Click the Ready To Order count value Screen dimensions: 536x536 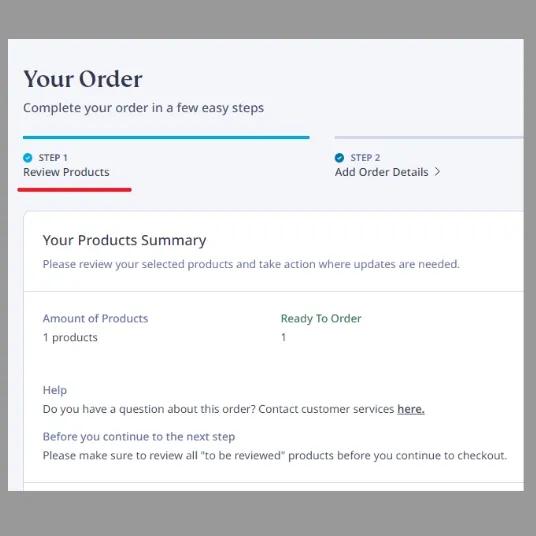coord(283,337)
